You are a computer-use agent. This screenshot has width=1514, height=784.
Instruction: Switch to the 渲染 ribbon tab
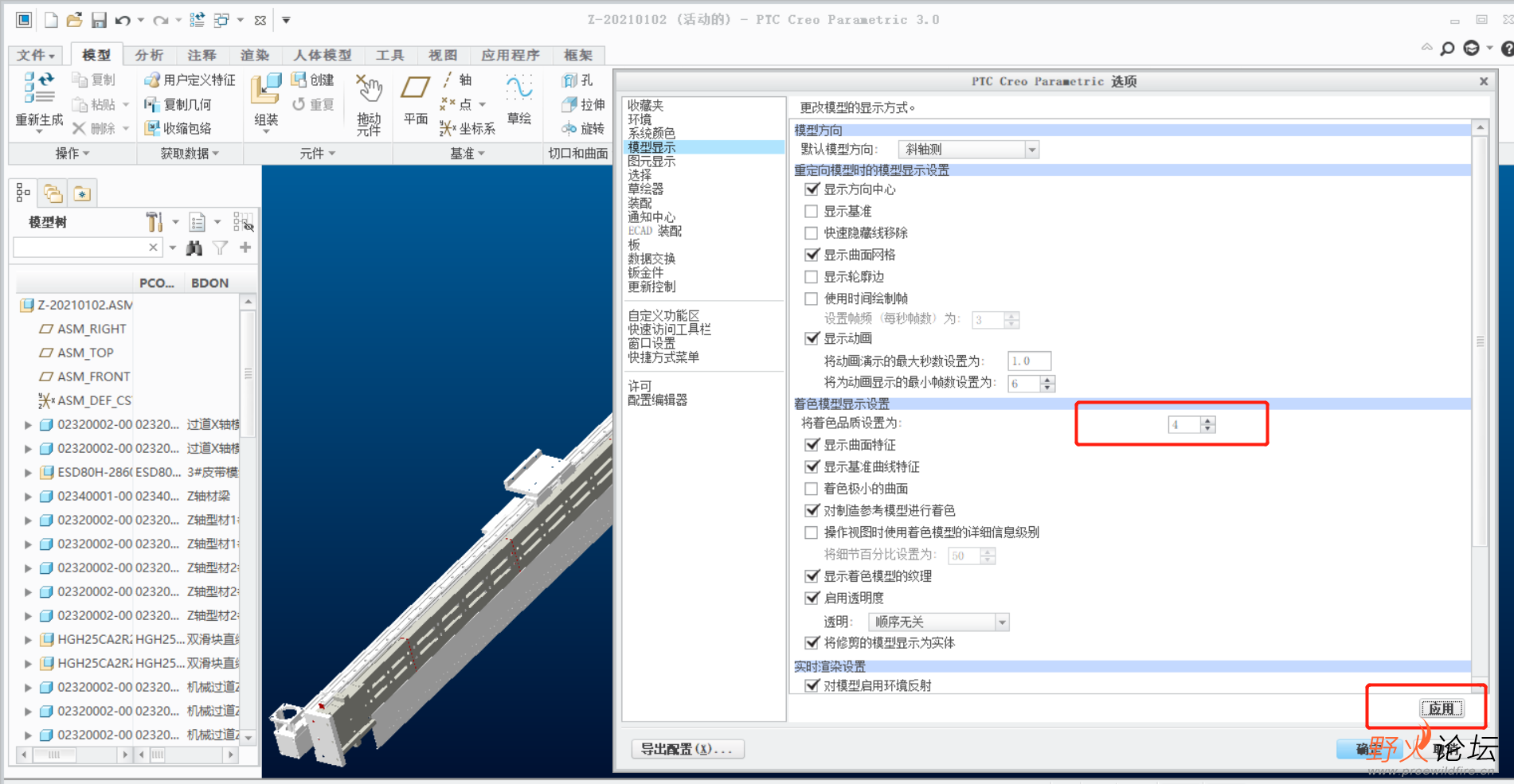point(255,55)
